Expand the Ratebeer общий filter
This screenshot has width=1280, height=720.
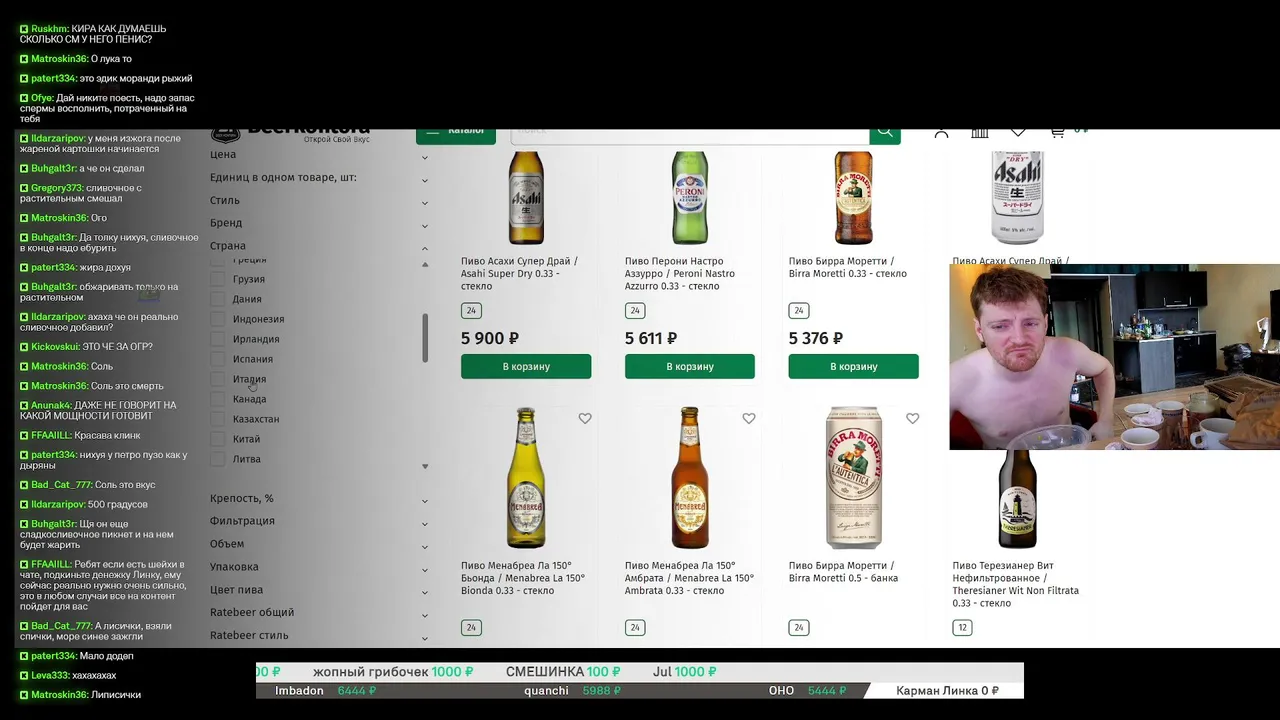coord(319,613)
